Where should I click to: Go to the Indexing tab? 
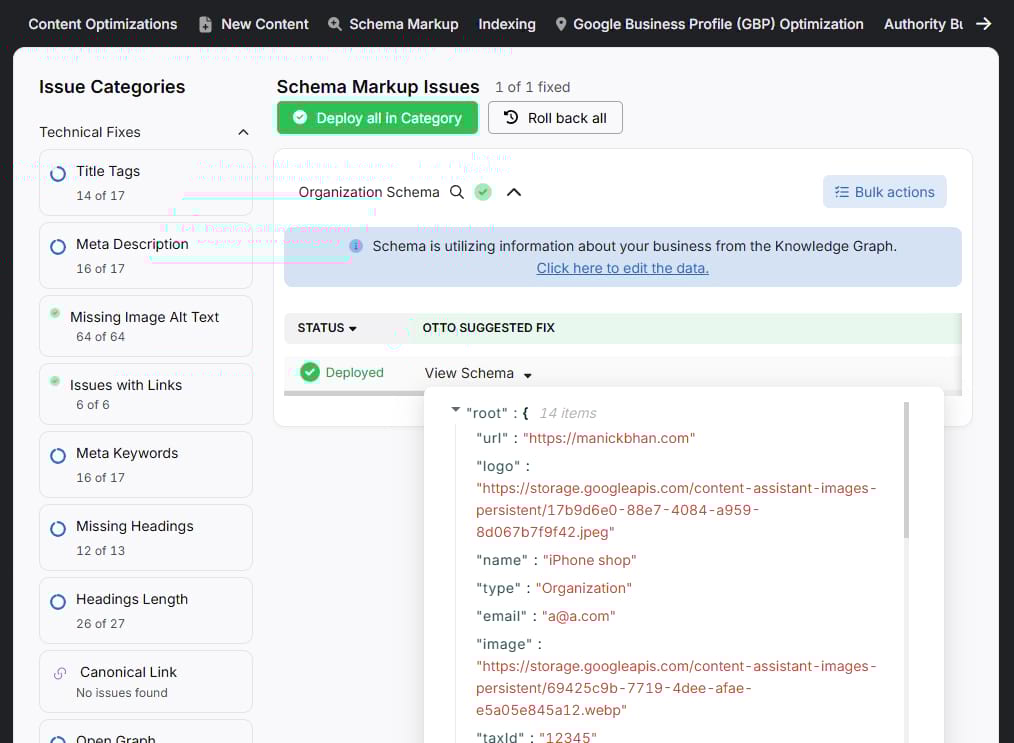coord(507,24)
